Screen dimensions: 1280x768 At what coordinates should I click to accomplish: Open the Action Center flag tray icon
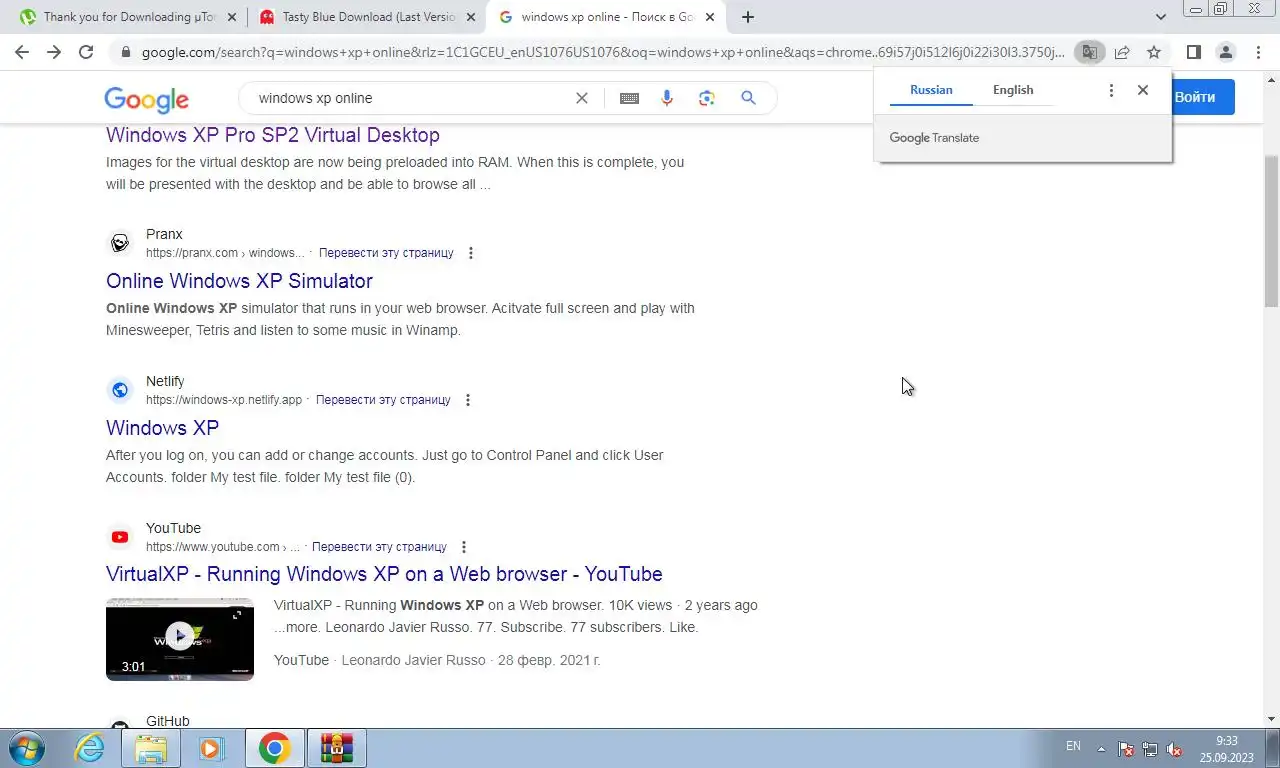(1126, 749)
